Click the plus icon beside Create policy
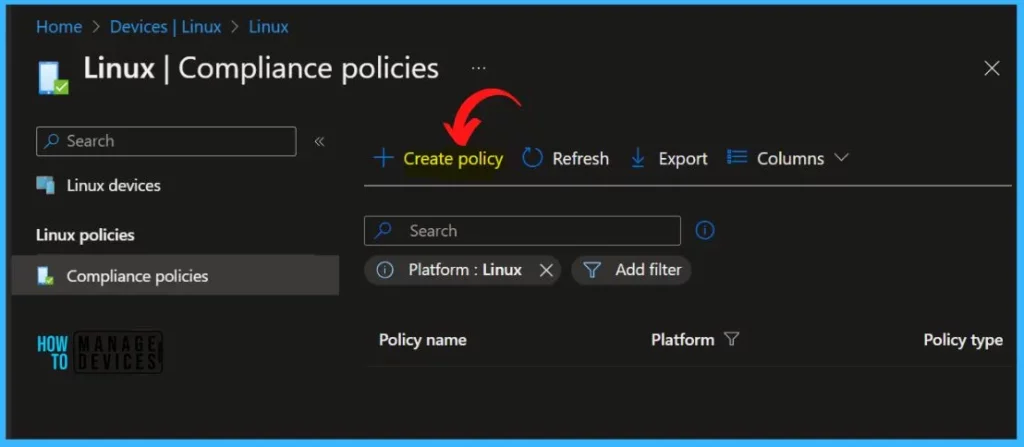The height and width of the screenshot is (447, 1024). 383,158
